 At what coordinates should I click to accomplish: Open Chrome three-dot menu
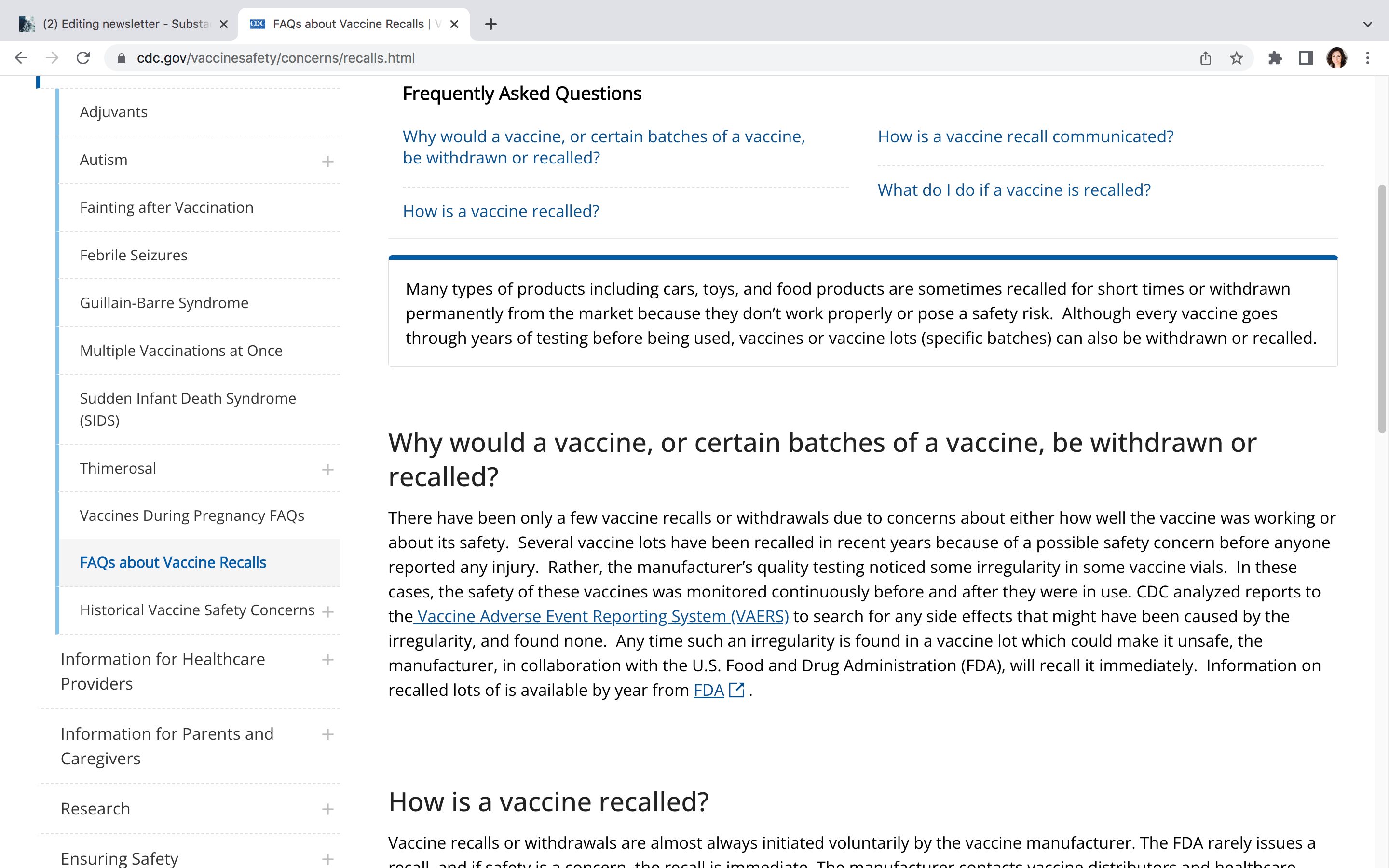click(1368, 58)
